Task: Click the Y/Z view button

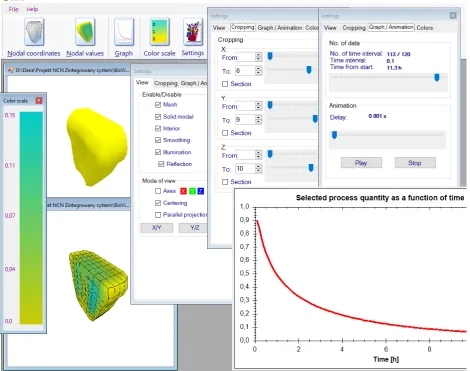Action: 194,228
